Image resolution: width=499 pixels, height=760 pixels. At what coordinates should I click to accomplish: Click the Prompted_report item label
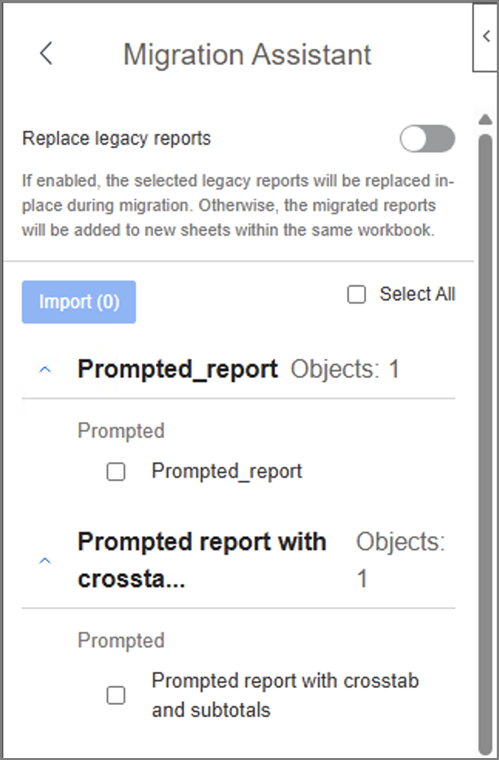pyautogui.click(x=227, y=471)
